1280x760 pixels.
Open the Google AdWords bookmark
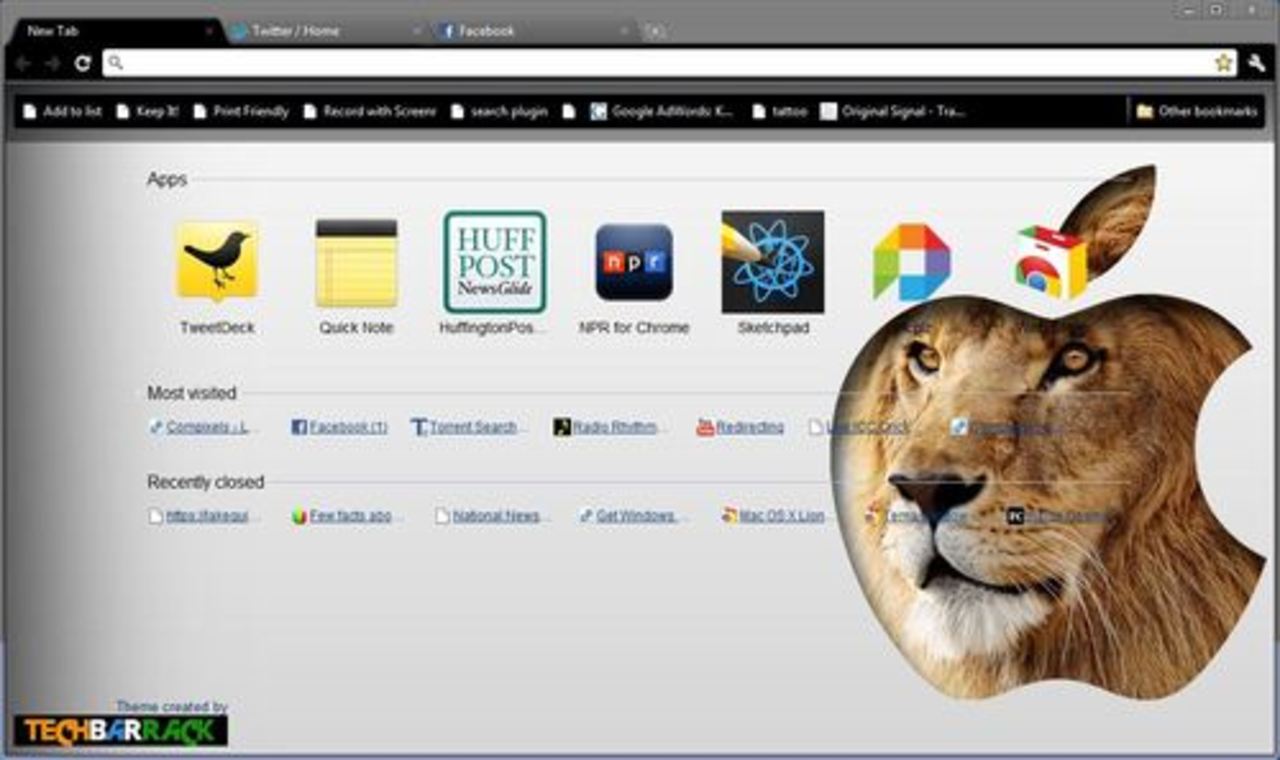662,112
